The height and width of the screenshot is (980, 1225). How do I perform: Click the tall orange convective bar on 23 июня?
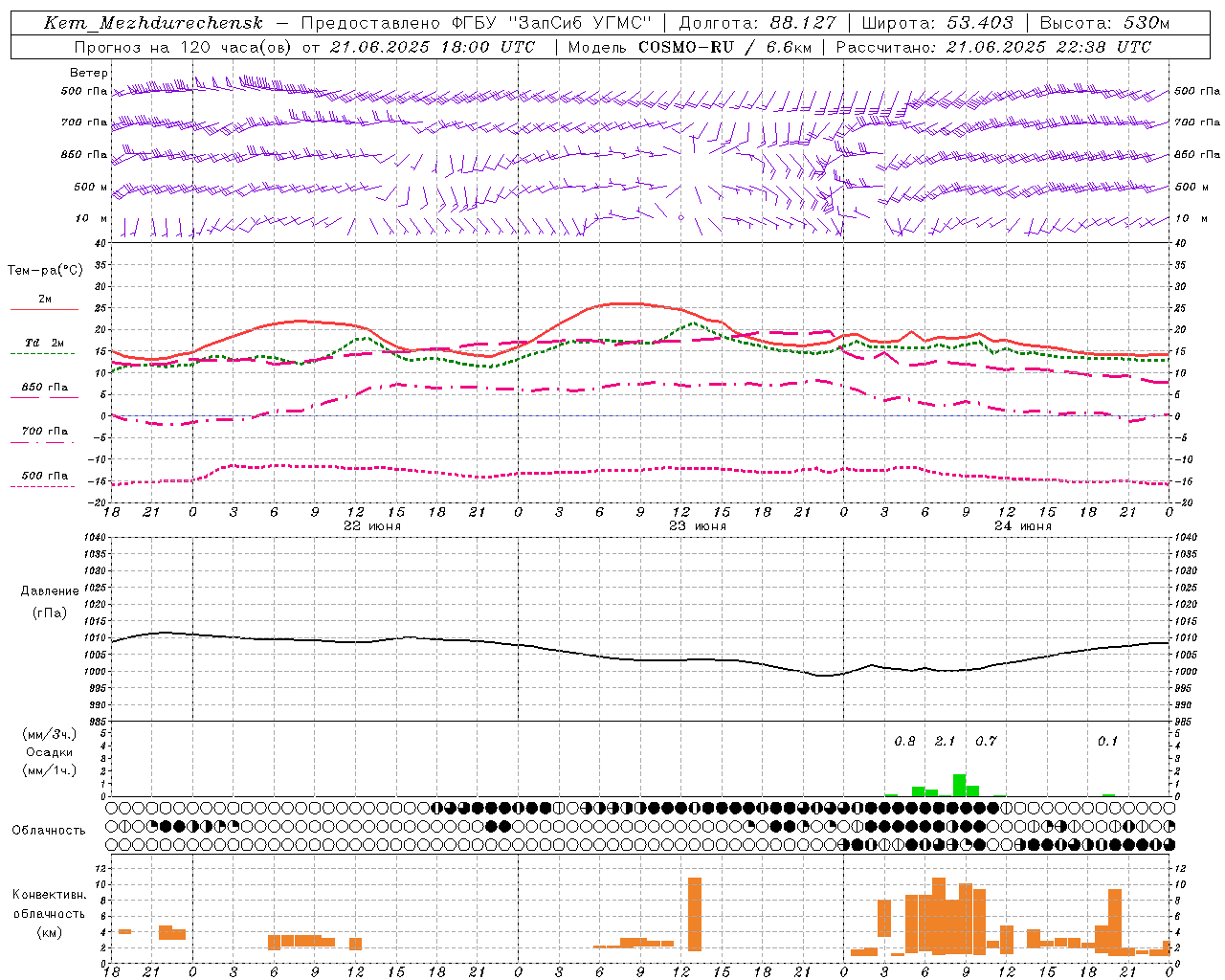coord(695,914)
